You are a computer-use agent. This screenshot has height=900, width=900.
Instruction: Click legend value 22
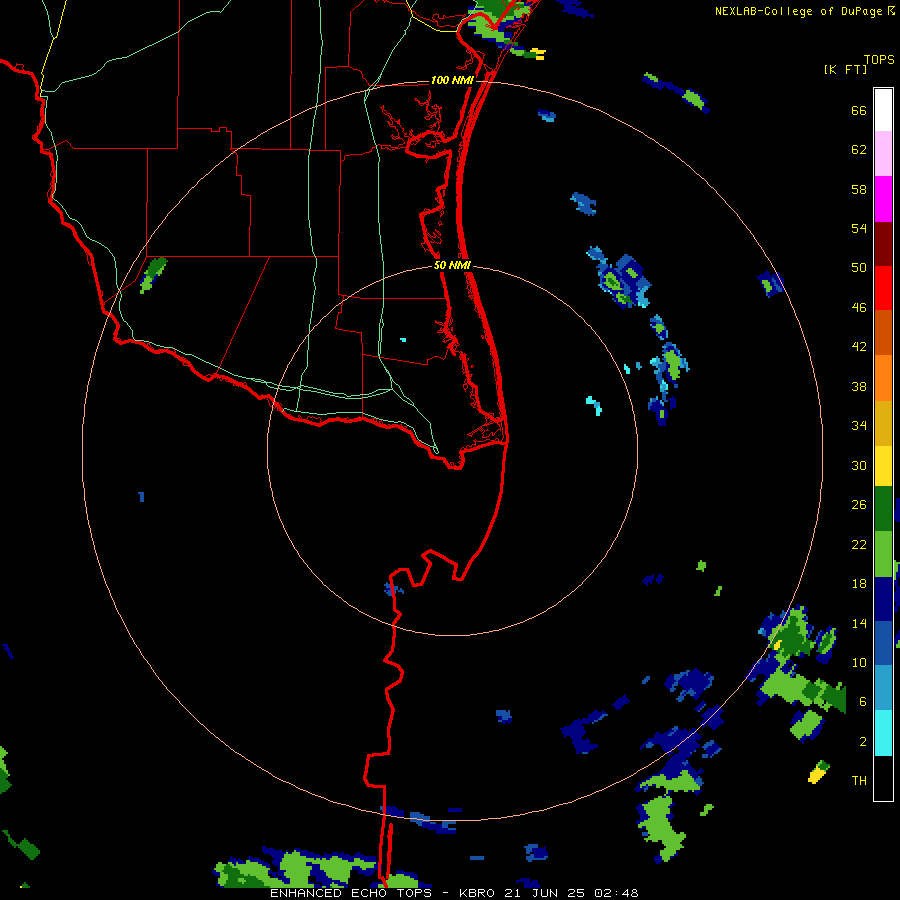point(859,544)
